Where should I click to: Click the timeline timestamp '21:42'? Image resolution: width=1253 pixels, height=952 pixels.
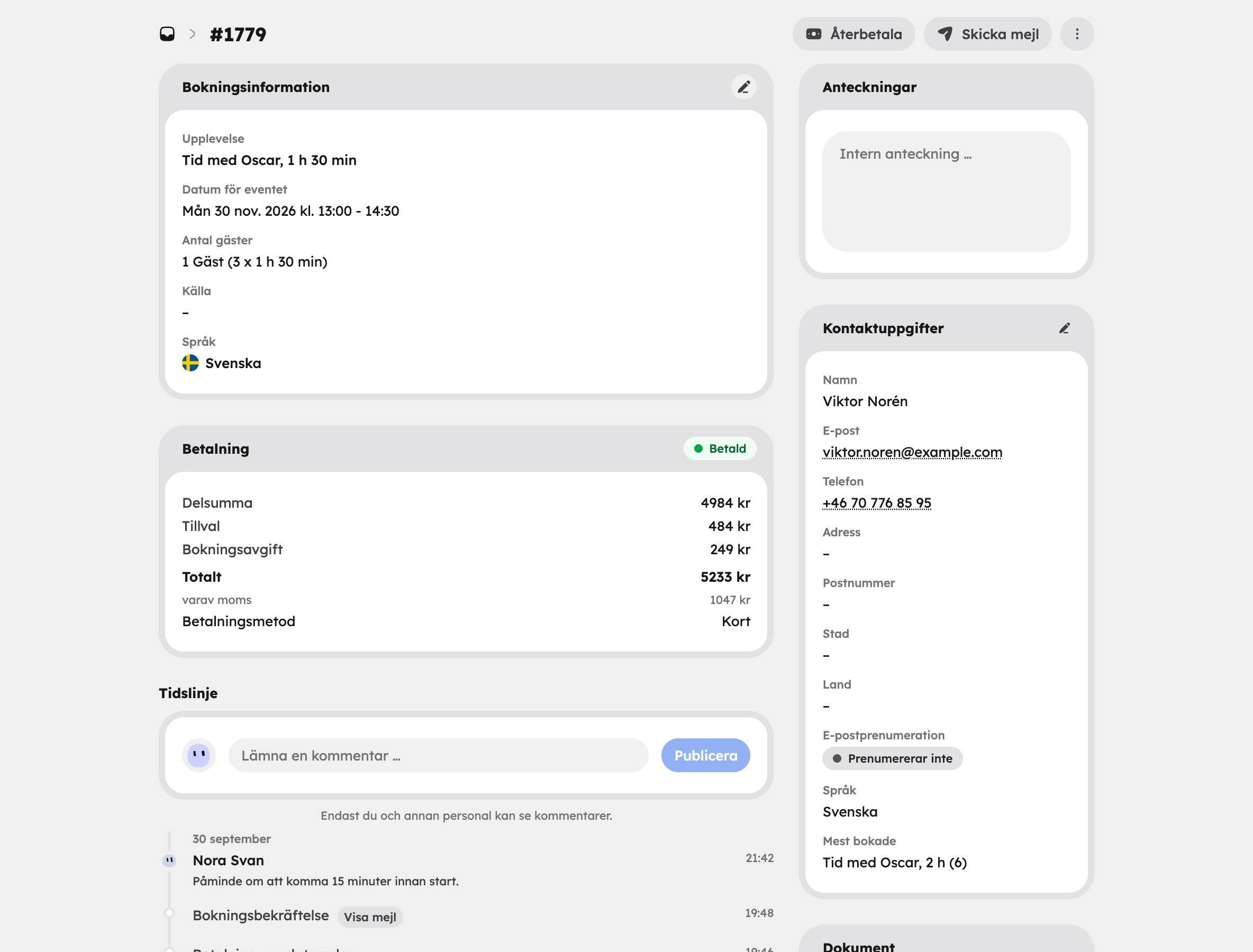[759, 858]
